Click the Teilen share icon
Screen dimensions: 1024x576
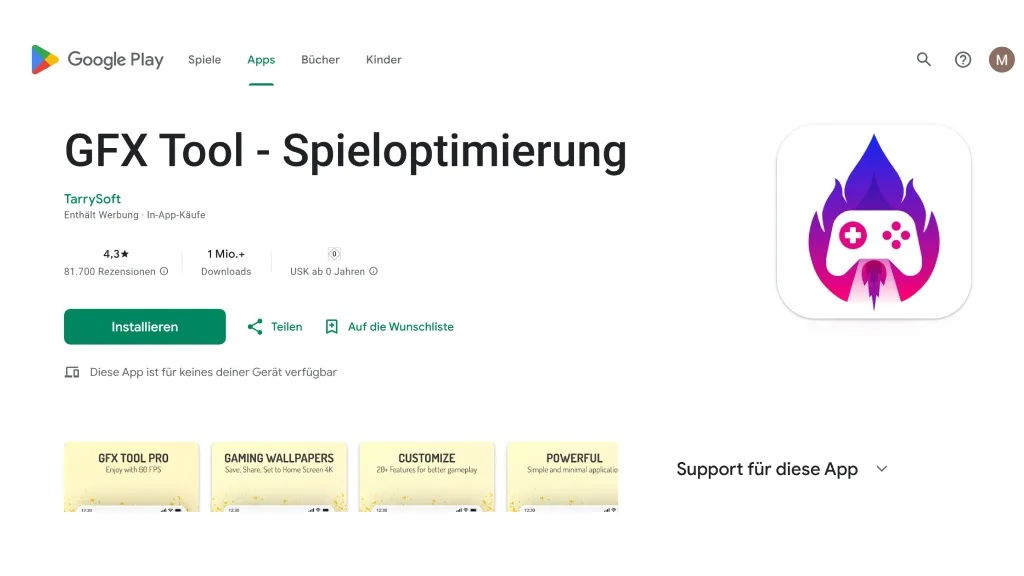(255, 326)
